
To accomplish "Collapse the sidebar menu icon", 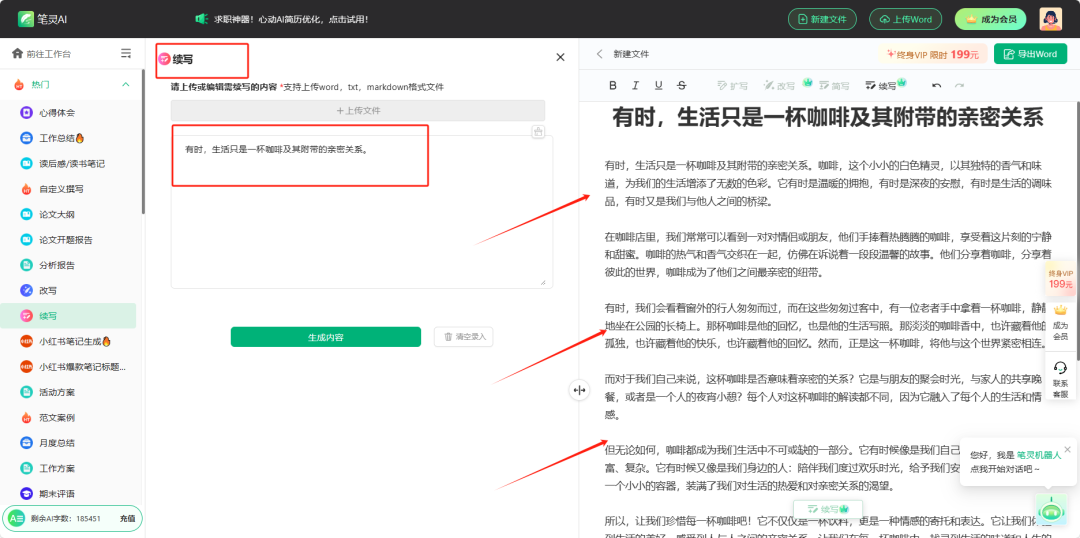I will (x=126, y=54).
